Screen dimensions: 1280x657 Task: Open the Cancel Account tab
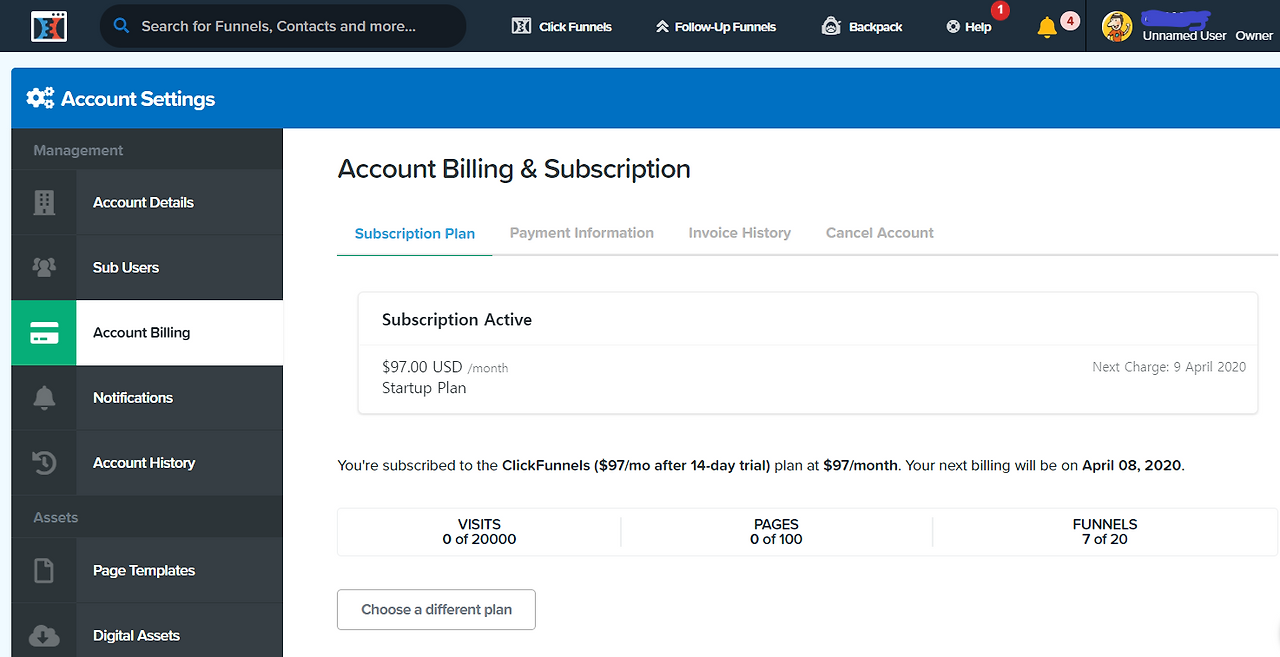click(880, 233)
